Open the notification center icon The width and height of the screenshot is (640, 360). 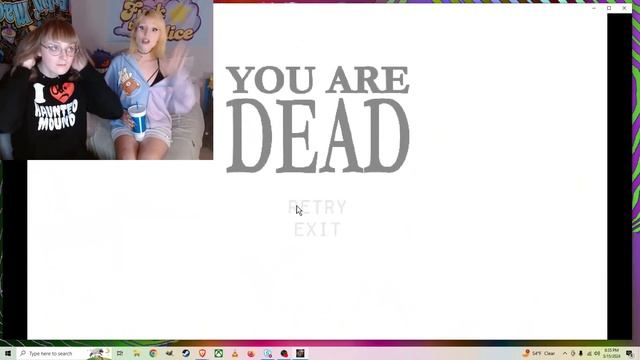[x=630, y=353]
